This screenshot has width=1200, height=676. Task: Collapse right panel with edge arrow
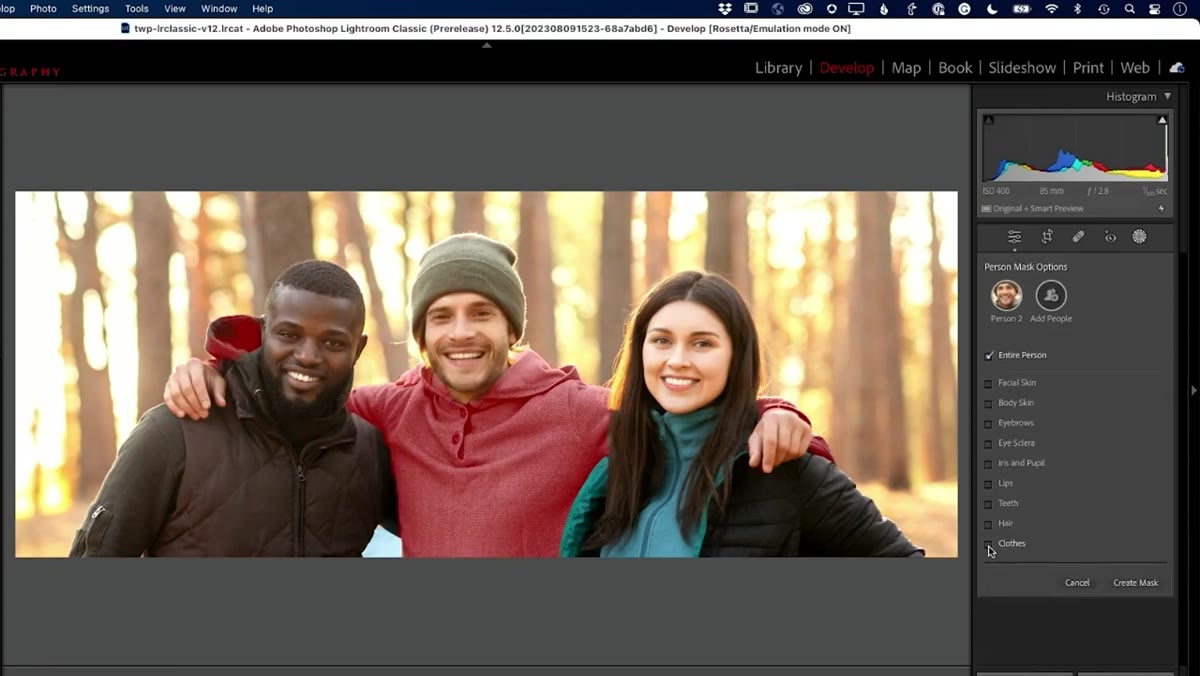1193,390
